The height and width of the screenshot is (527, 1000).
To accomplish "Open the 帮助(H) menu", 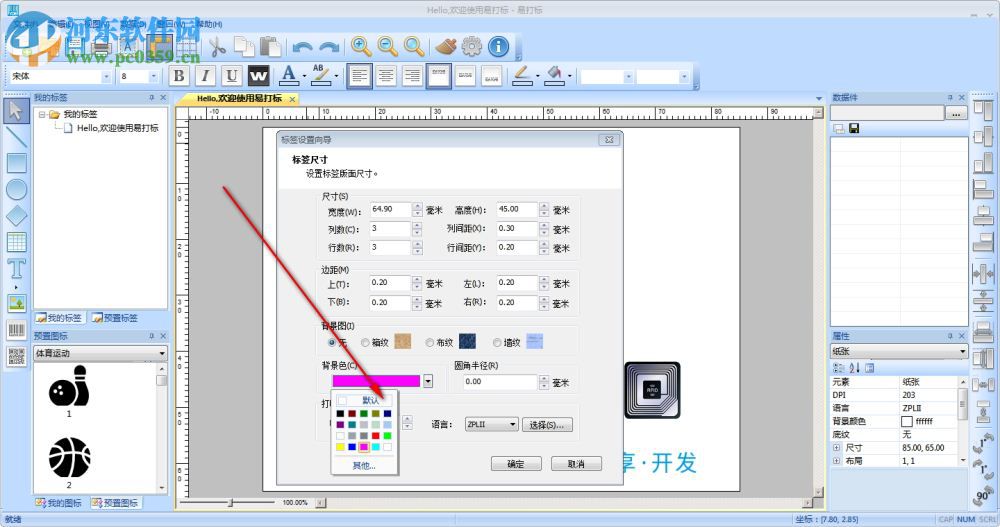I will (209, 24).
